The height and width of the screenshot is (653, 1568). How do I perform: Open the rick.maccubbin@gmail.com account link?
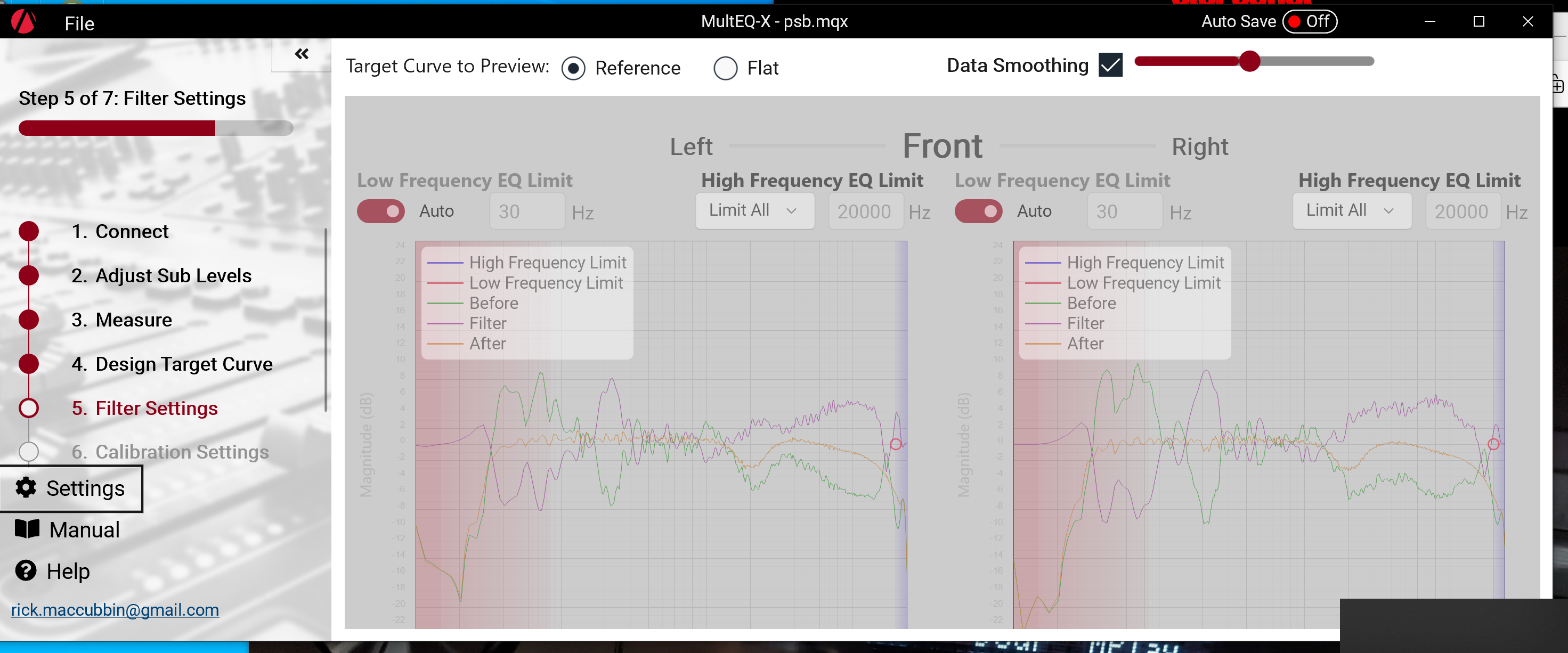point(115,610)
